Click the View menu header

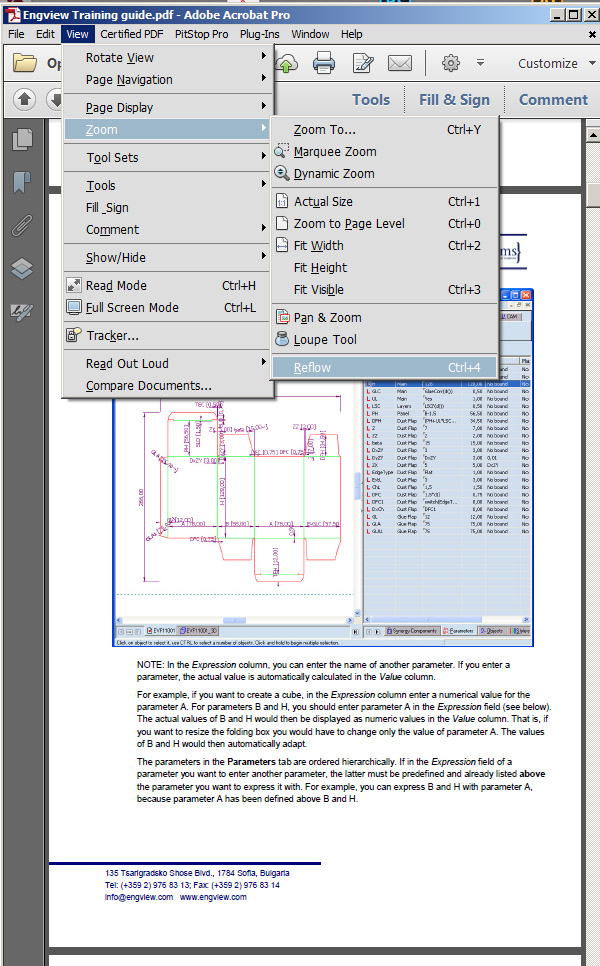tap(77, 34)
